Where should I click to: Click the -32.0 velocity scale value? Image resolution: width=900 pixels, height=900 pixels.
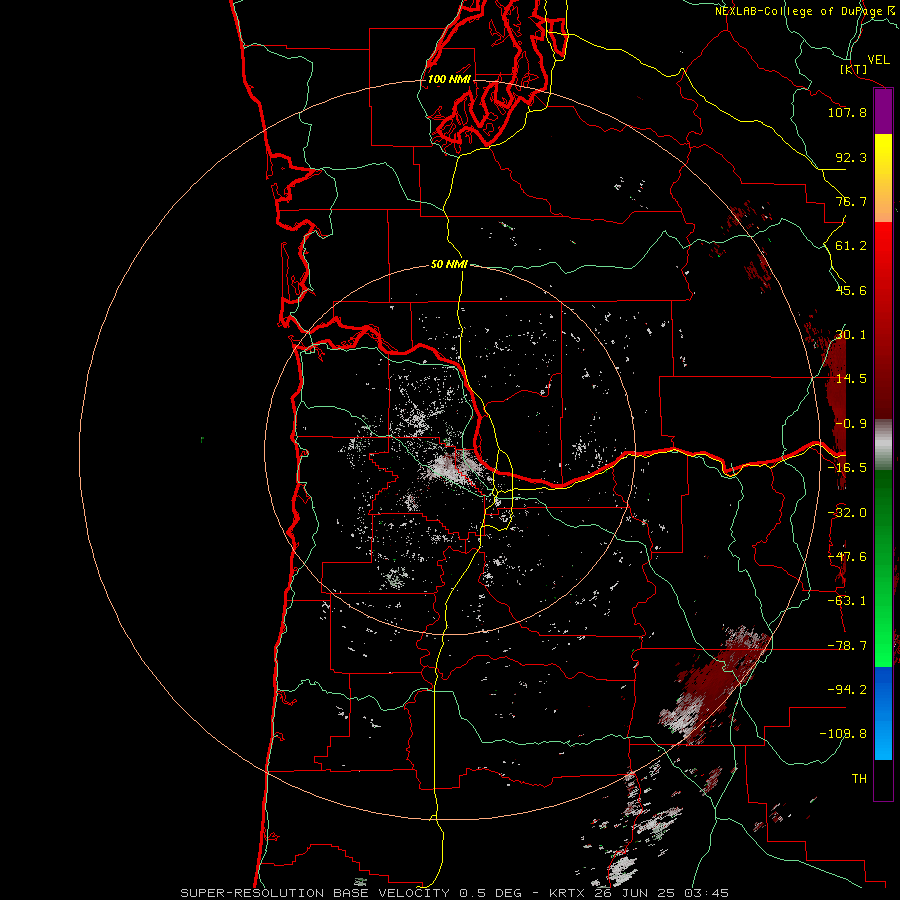pos(847,513)
